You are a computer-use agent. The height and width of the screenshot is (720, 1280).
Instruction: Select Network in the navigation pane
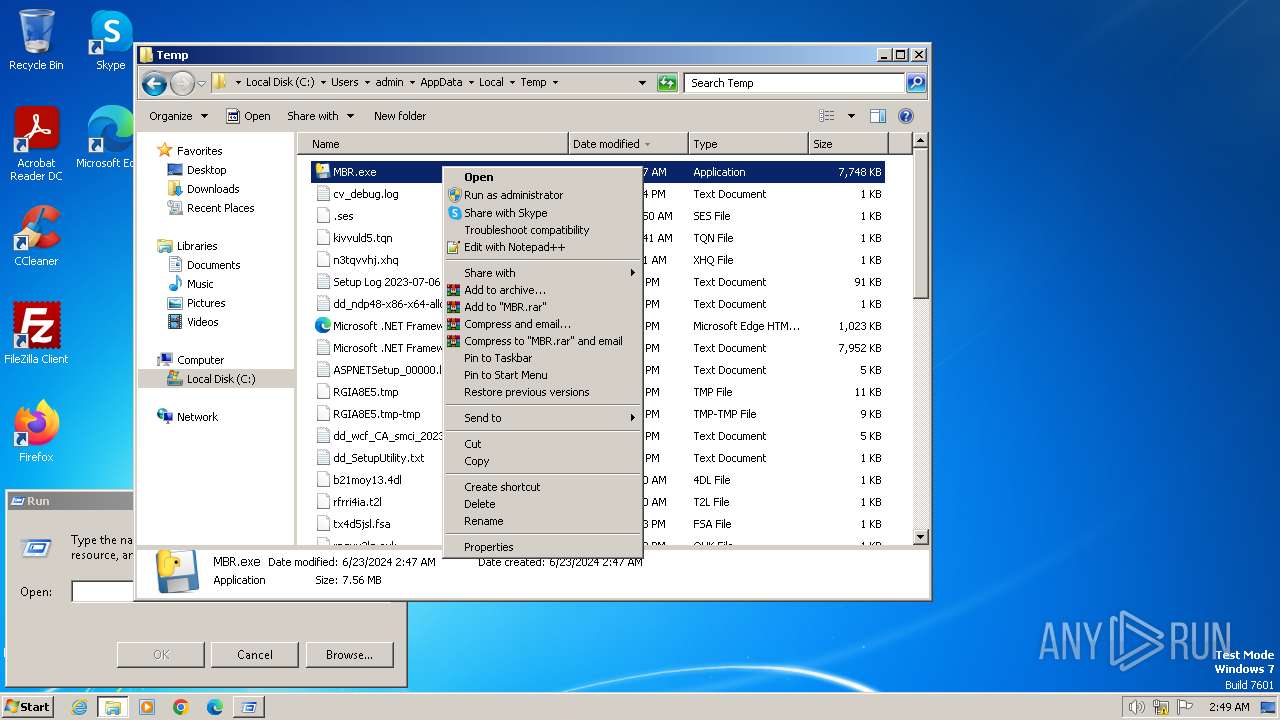pos(197,417)
